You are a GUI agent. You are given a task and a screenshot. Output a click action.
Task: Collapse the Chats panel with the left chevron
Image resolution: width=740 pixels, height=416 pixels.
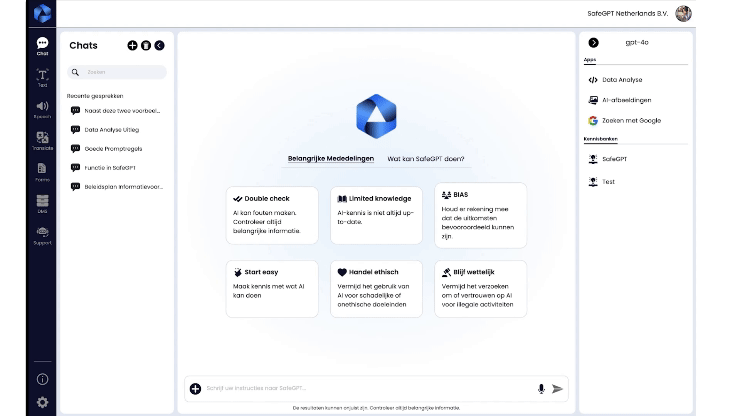coord(159,45)
